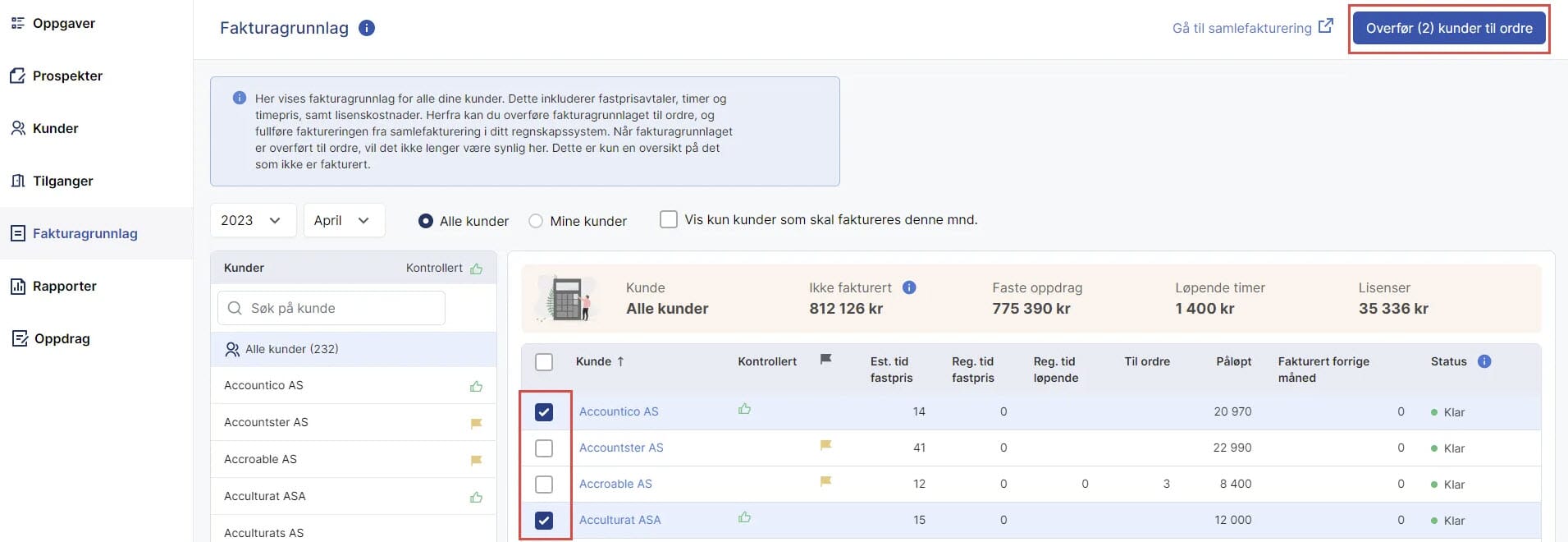Expand the April month dropdown
1568x542 pixels.
click(343, 221)
